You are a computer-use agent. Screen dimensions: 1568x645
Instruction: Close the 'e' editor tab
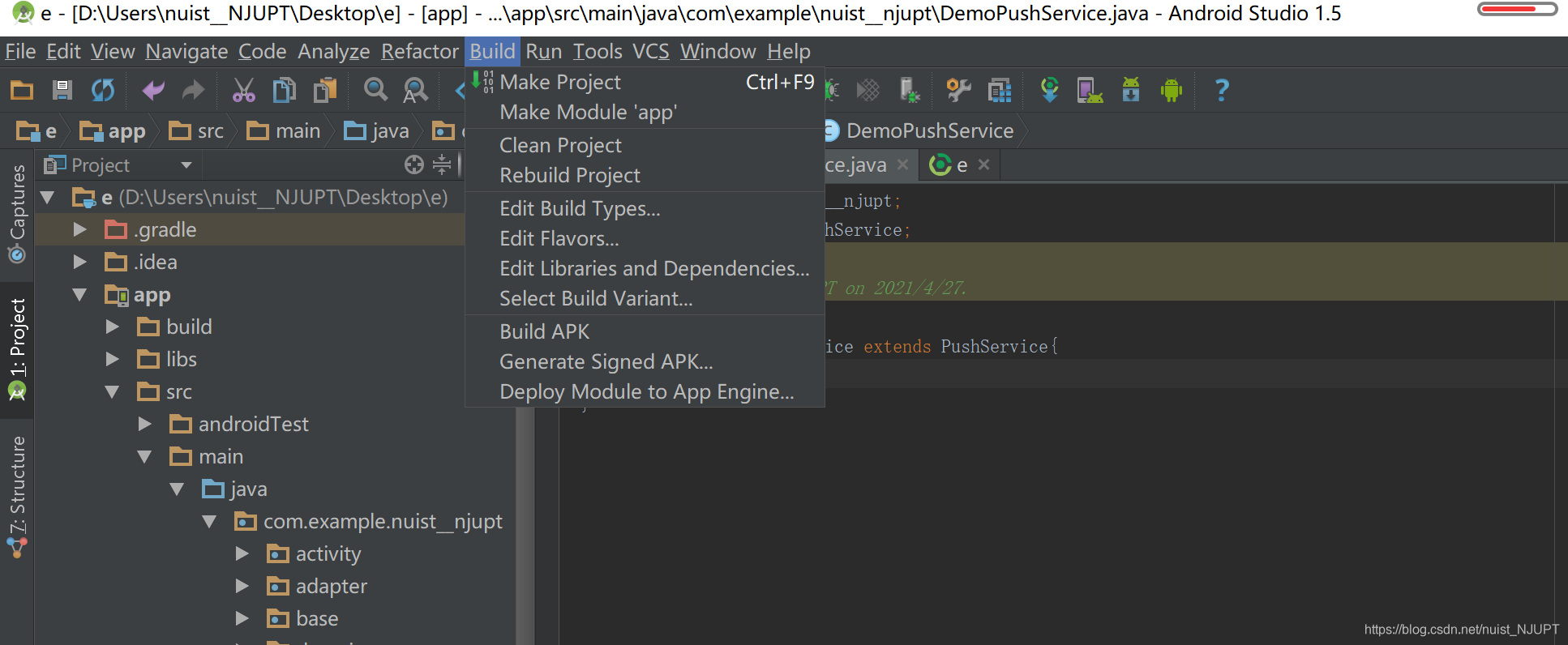983,164
